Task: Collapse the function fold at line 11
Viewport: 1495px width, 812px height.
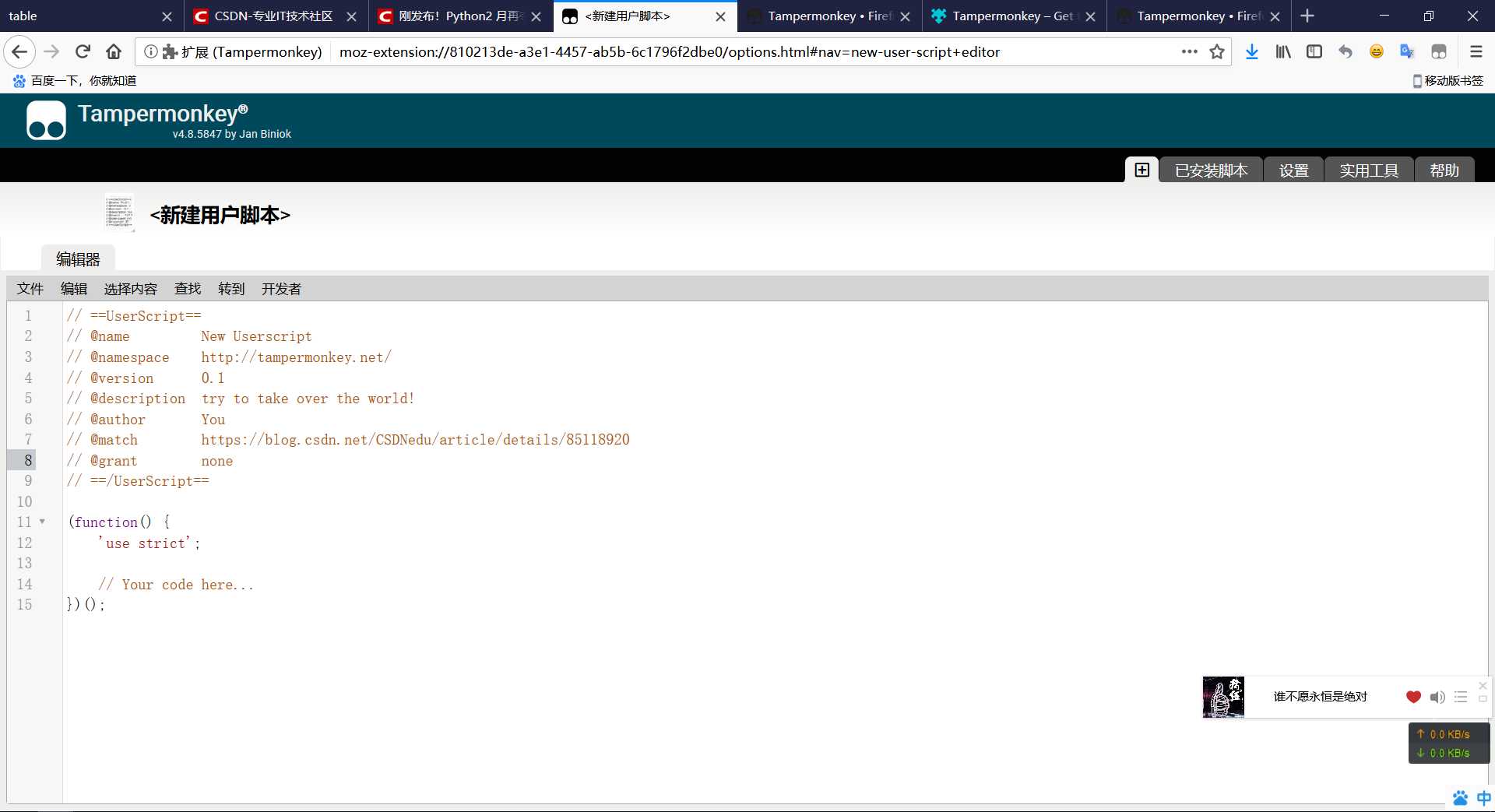Action: [42, 522]
